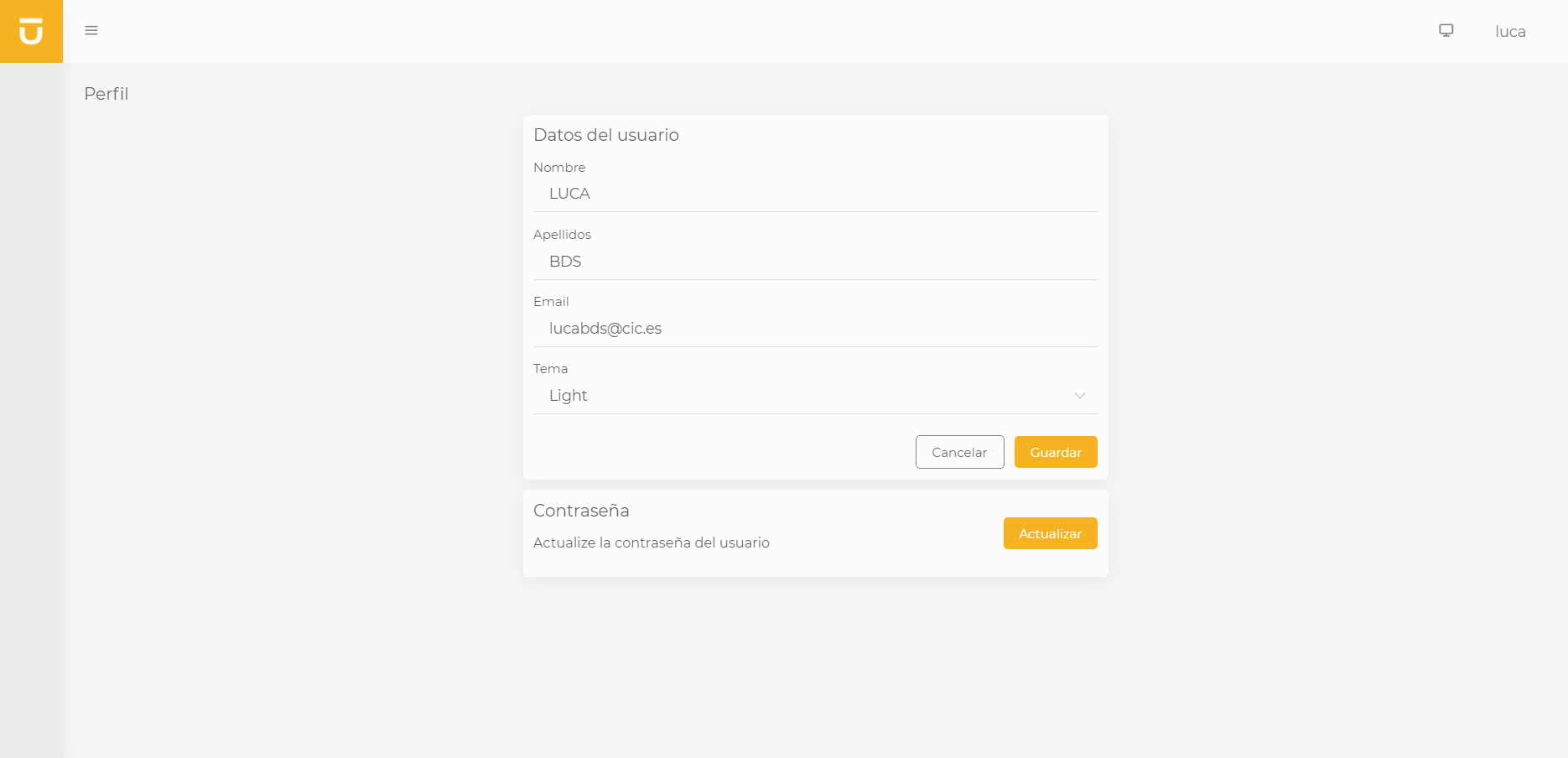1568x758 pixels.
Task: Click the Apellidos field label
Action: [562, 235]
